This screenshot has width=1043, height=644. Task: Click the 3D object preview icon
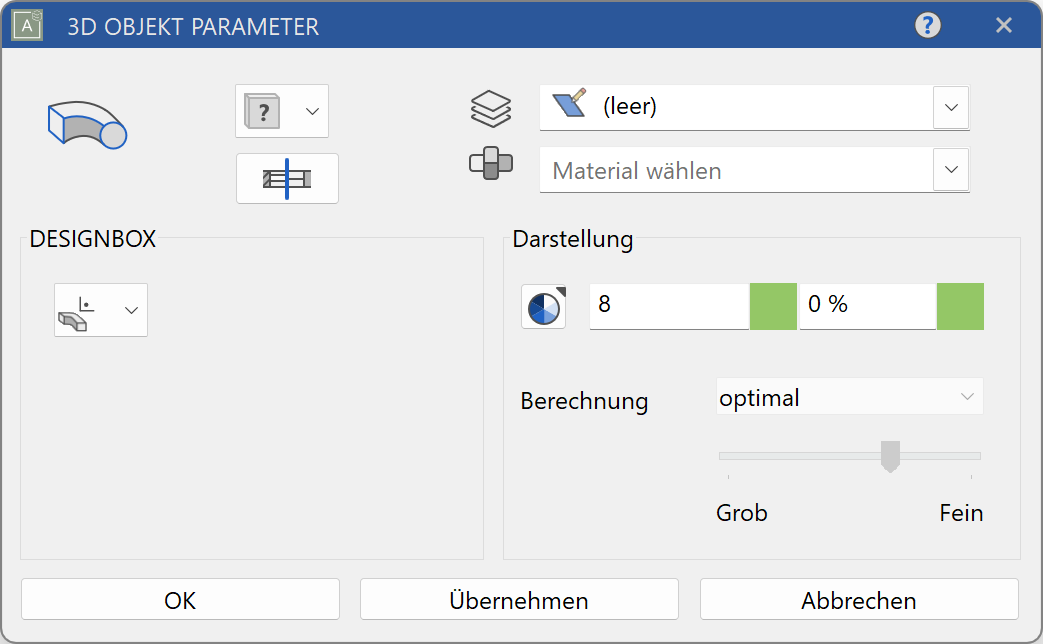pos(86,123)
